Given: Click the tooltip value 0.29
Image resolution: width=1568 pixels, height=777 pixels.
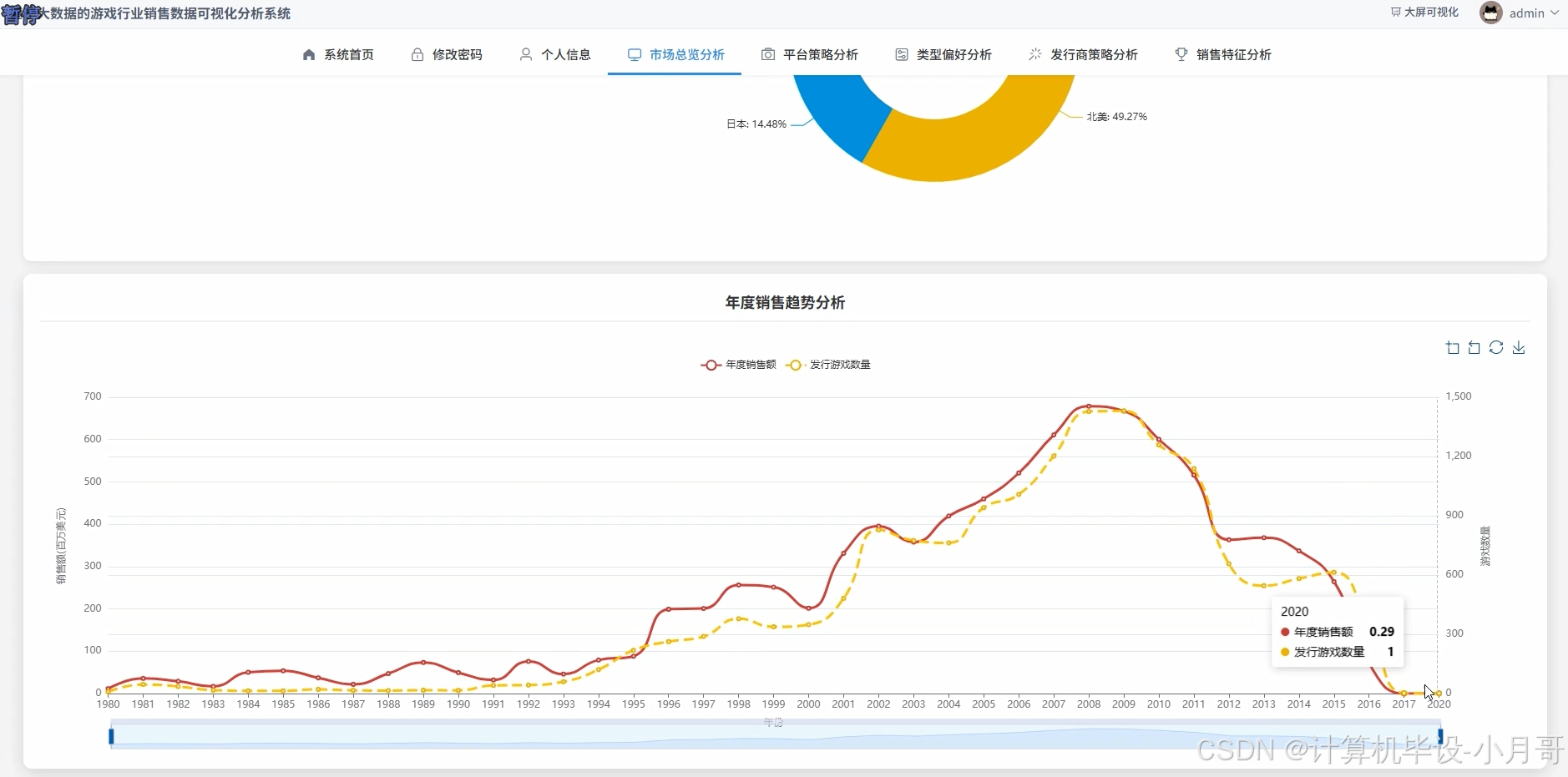Looking at the screenshot, I should tap(1382, 632).
